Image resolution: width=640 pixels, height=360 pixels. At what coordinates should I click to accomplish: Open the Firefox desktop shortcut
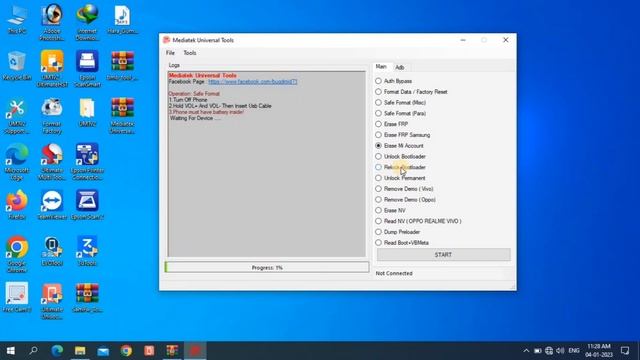[x=17, y=205]
